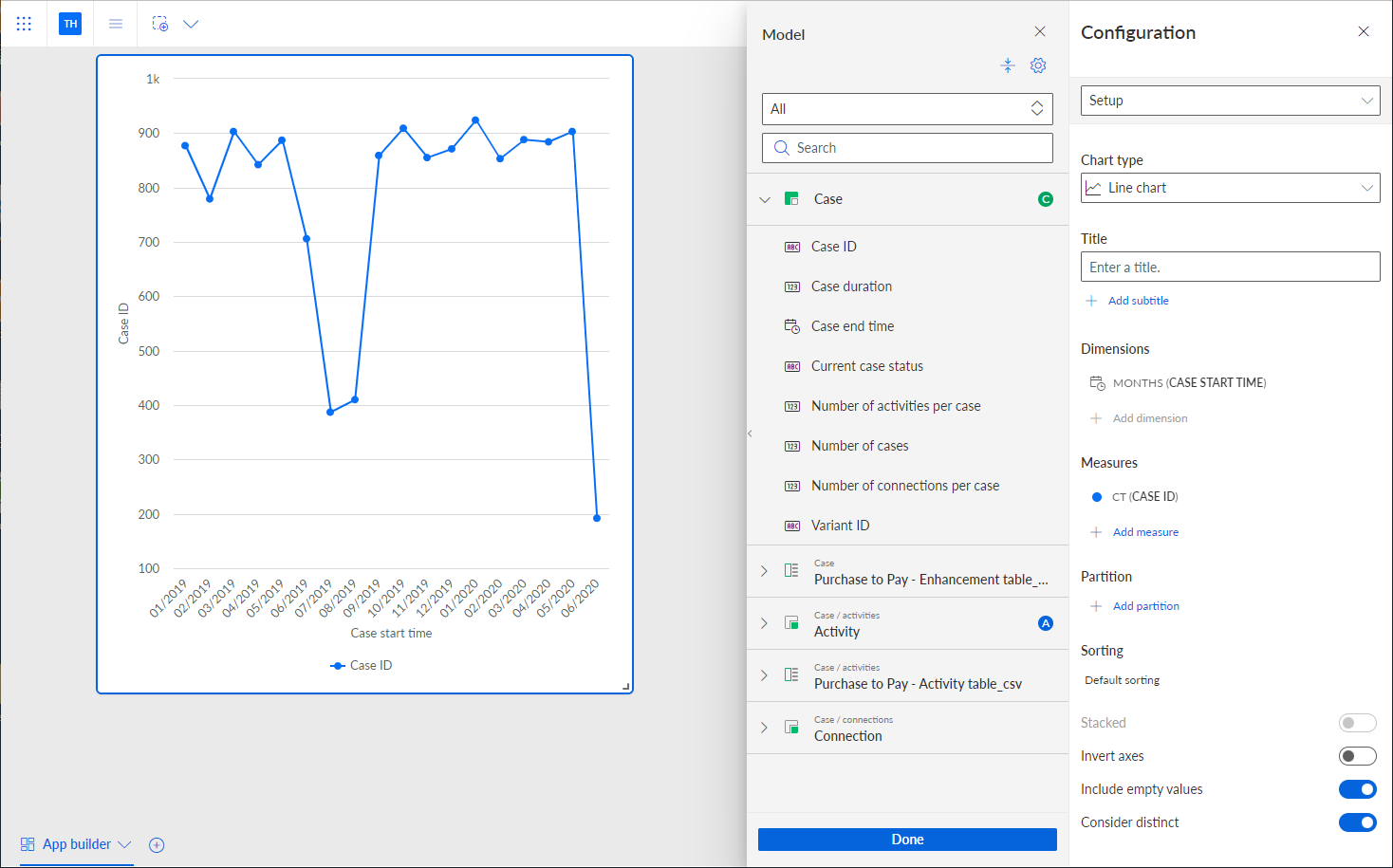1393x868 pixels.
Task: Expand the Connection group
Action: point(764,728)
